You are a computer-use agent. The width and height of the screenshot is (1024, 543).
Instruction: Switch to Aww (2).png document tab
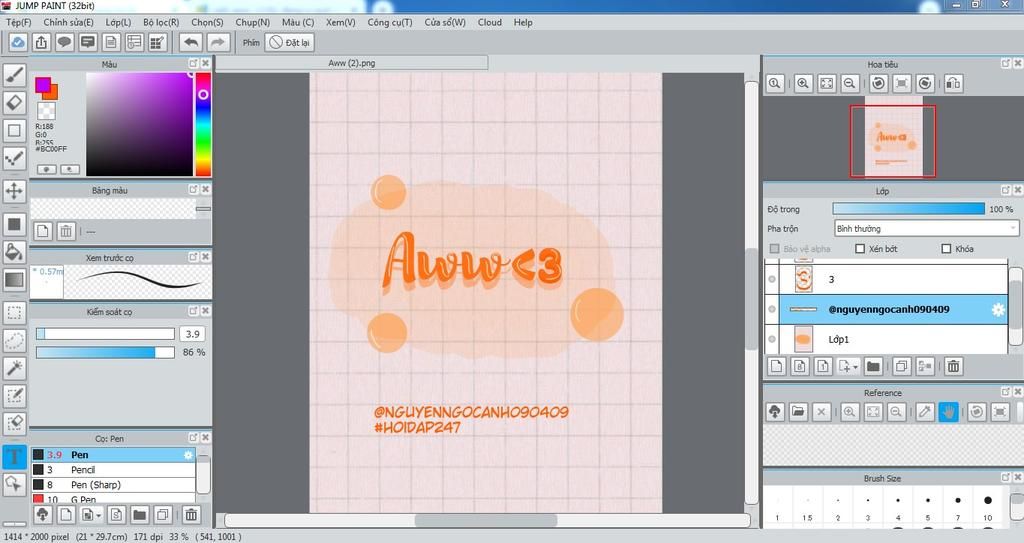point(352,63)
